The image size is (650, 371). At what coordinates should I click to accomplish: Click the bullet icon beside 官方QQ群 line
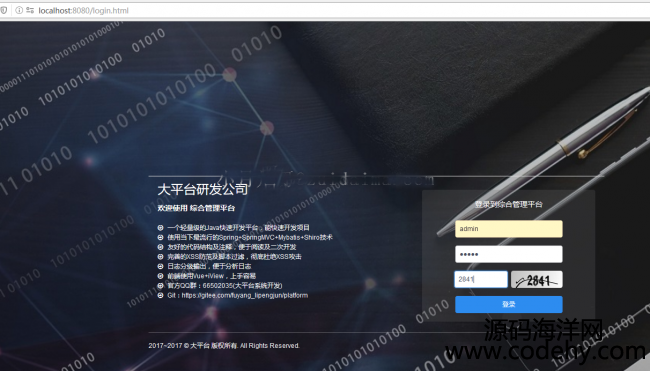(160, 286)
